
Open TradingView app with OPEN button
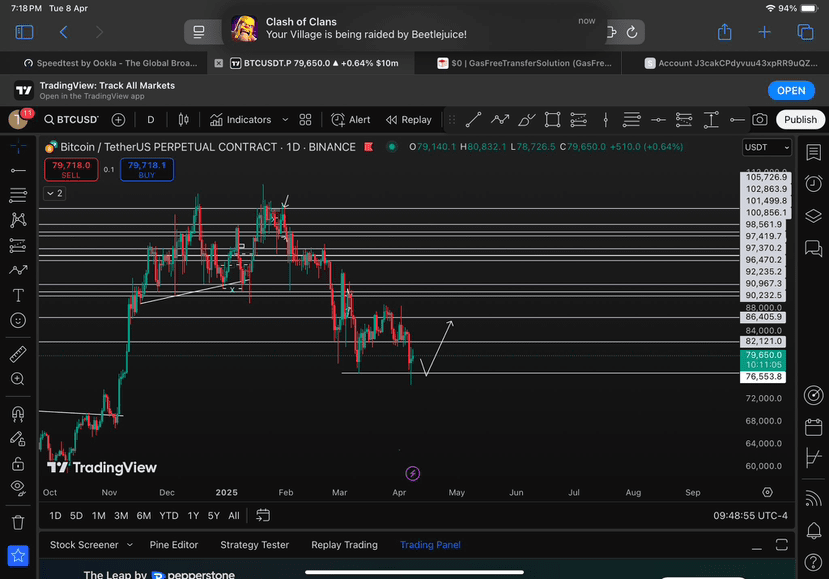[x=791, y=90]
